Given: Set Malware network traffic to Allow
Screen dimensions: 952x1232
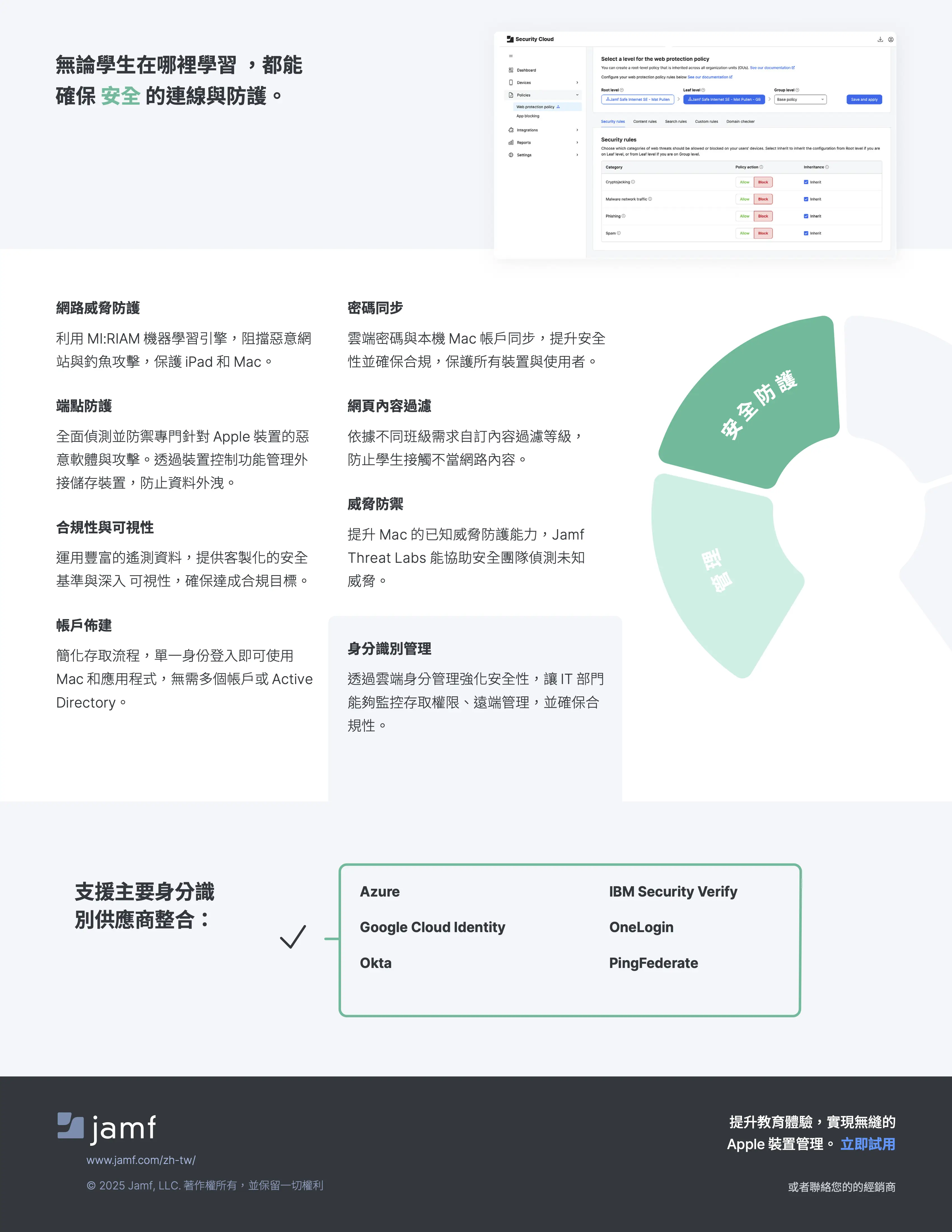Looking at the screenshot, I should [745, 199].
